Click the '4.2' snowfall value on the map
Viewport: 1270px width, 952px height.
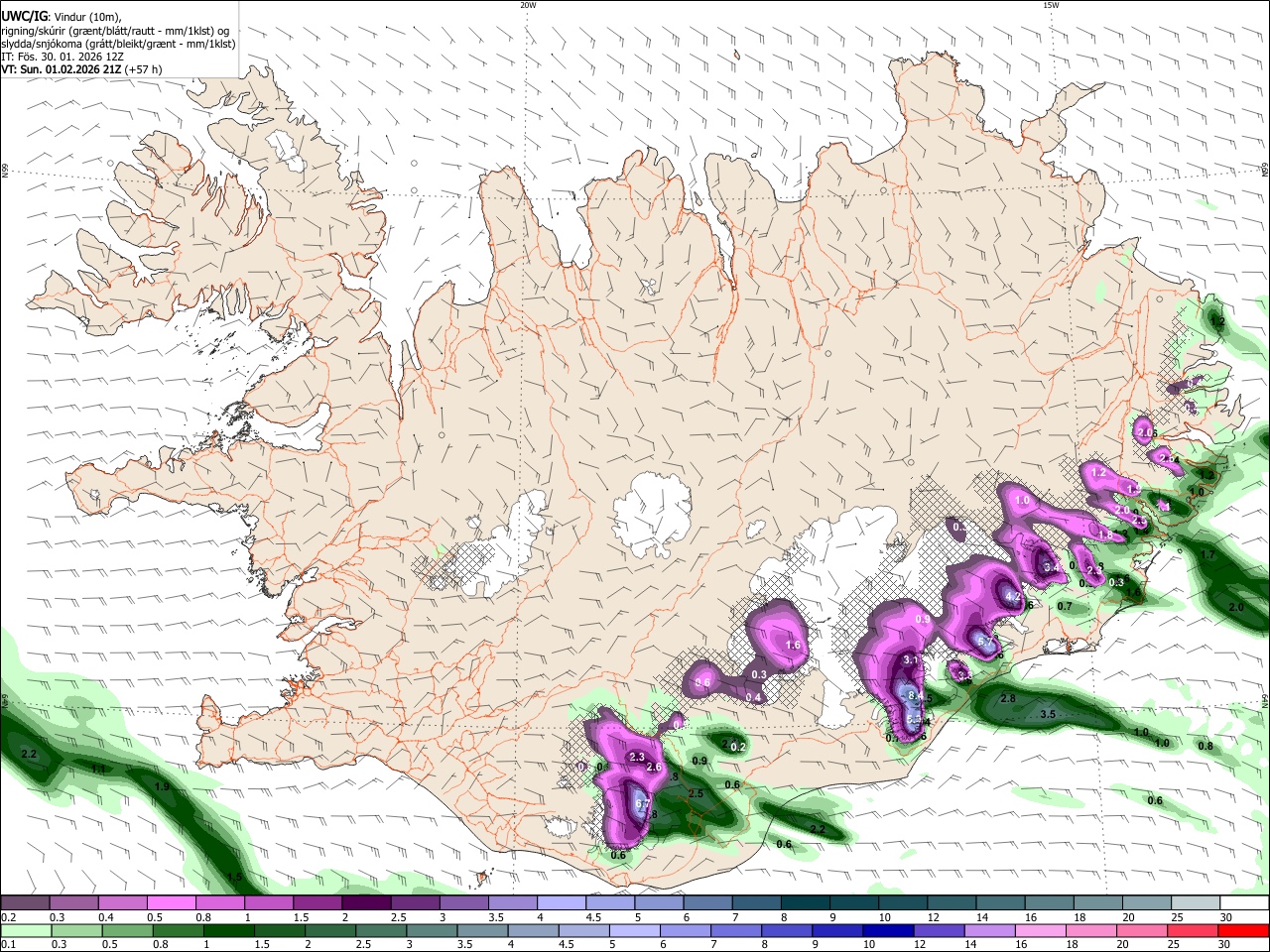(x=1014, y=596)
